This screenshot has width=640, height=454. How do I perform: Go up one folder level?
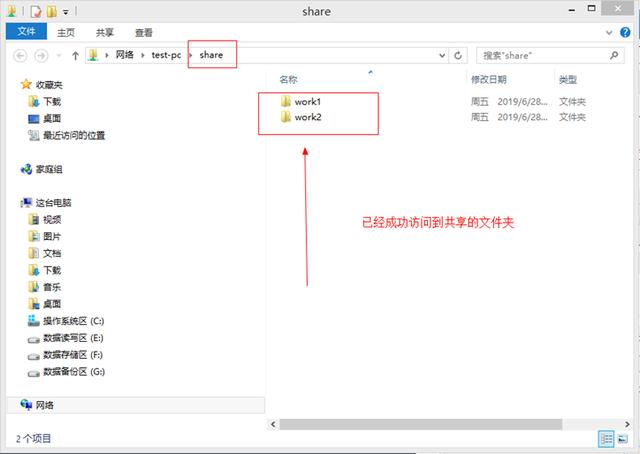(x=75, y=56)
